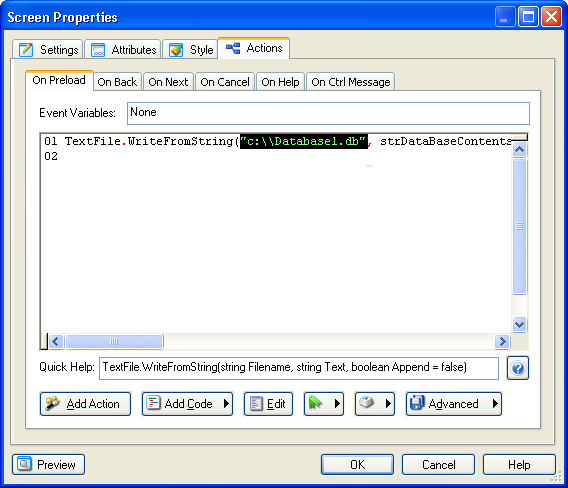Click the Preview button
Image resolution: width=568 pixels, height=488 pixels.
(49, 464)
